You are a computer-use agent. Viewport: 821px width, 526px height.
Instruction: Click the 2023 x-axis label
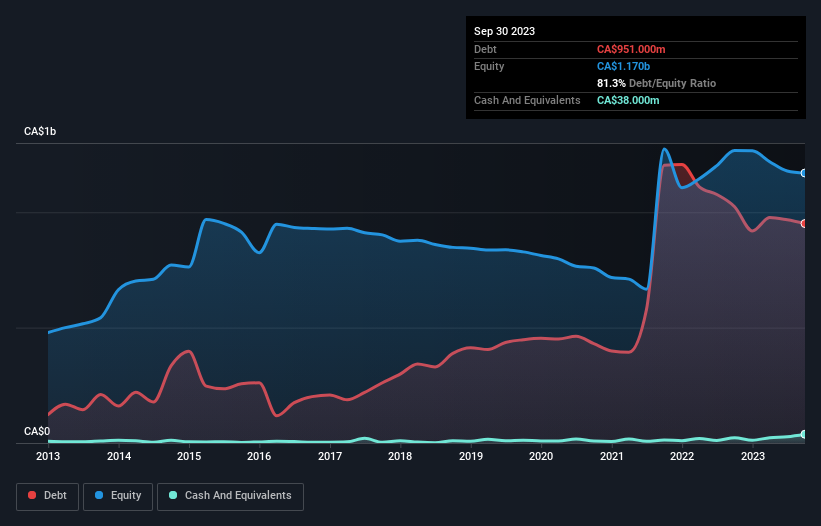752,456
